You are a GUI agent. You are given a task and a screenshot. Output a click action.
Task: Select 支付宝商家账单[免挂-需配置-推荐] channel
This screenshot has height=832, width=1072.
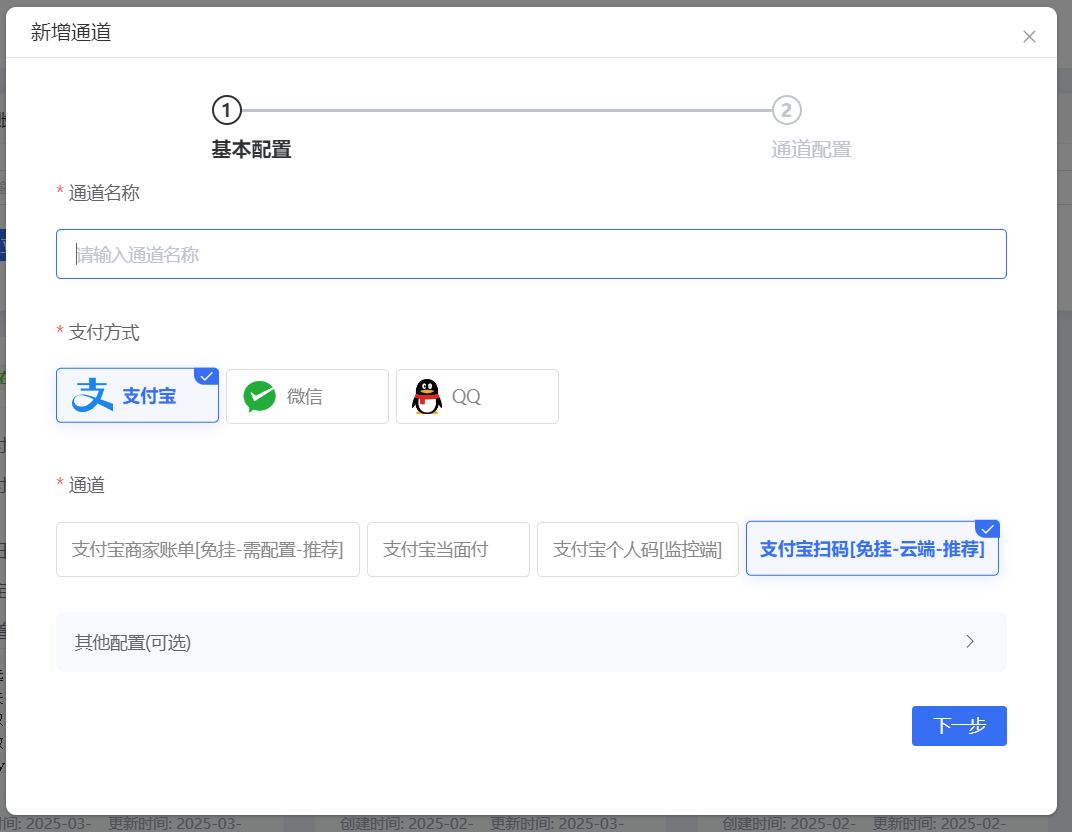[208, 550]
